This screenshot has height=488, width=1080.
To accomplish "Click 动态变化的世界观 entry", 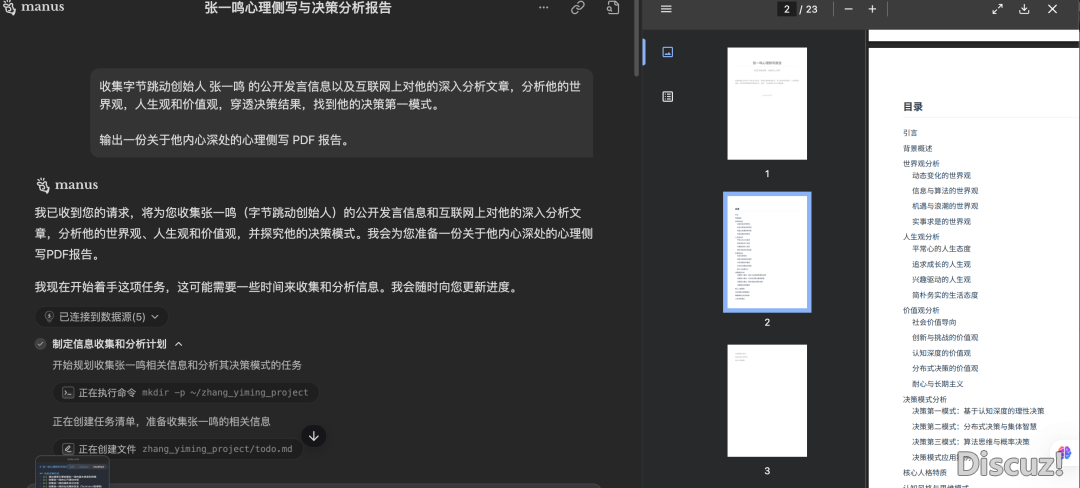I will click(941, 176).
